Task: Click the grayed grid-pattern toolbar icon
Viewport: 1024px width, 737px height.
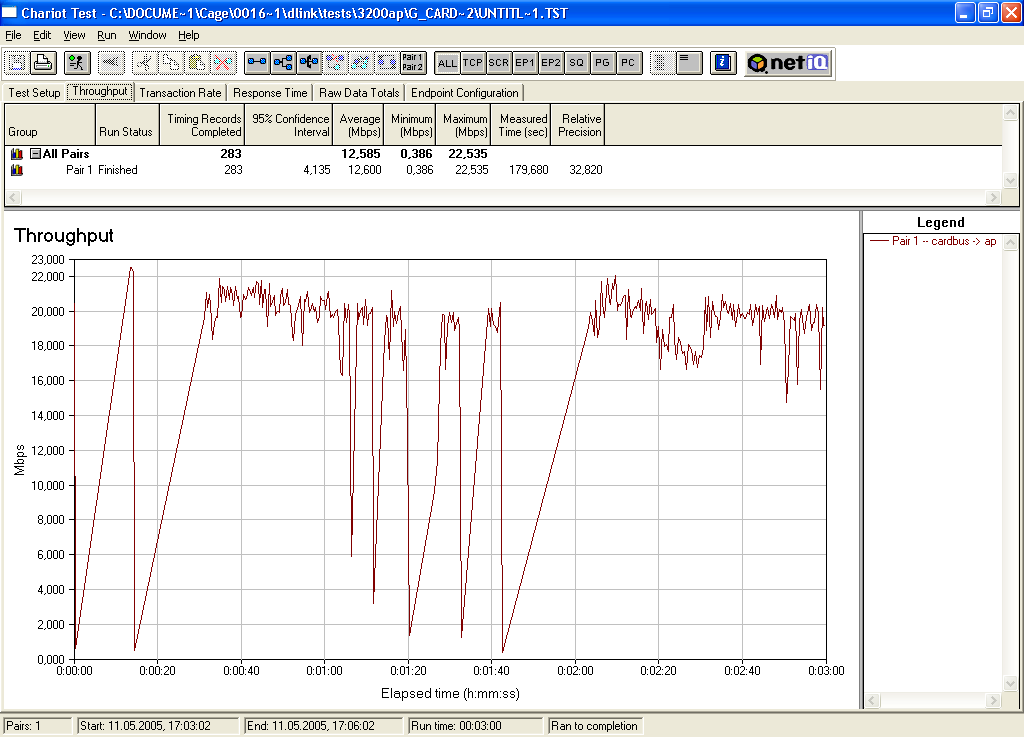Action: pos(662,63)
